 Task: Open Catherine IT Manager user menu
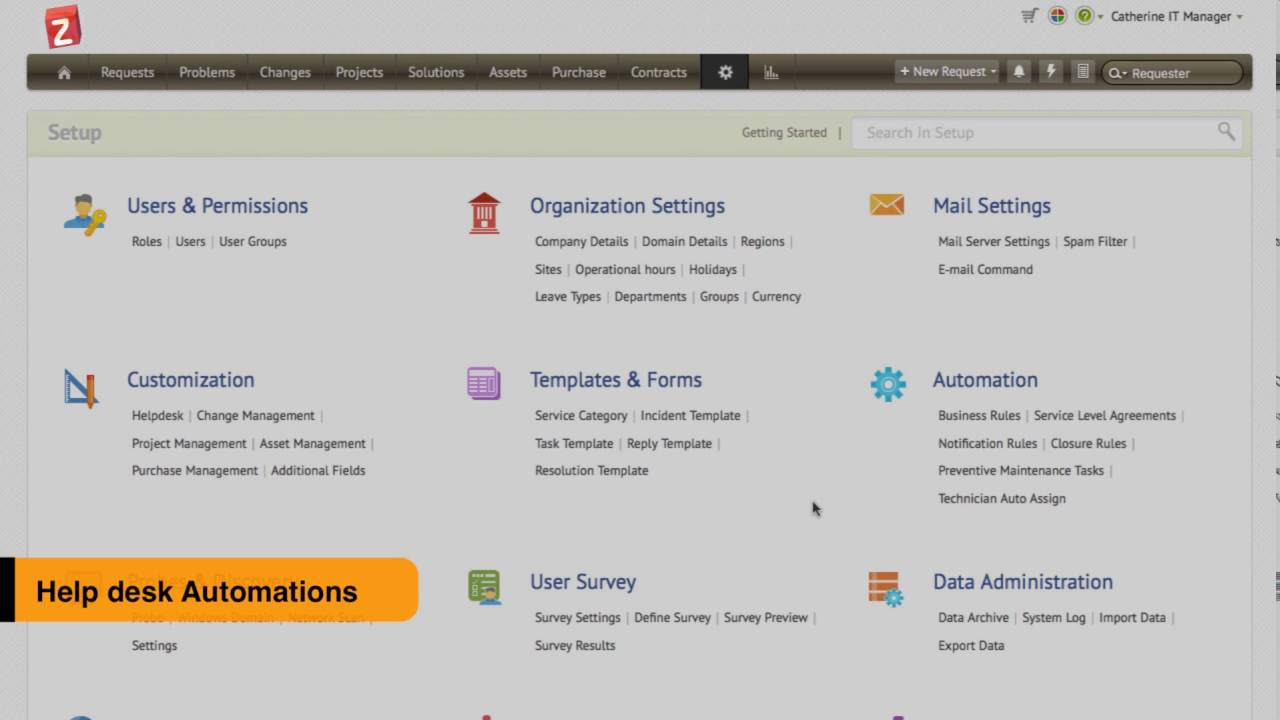point(1176,16)
